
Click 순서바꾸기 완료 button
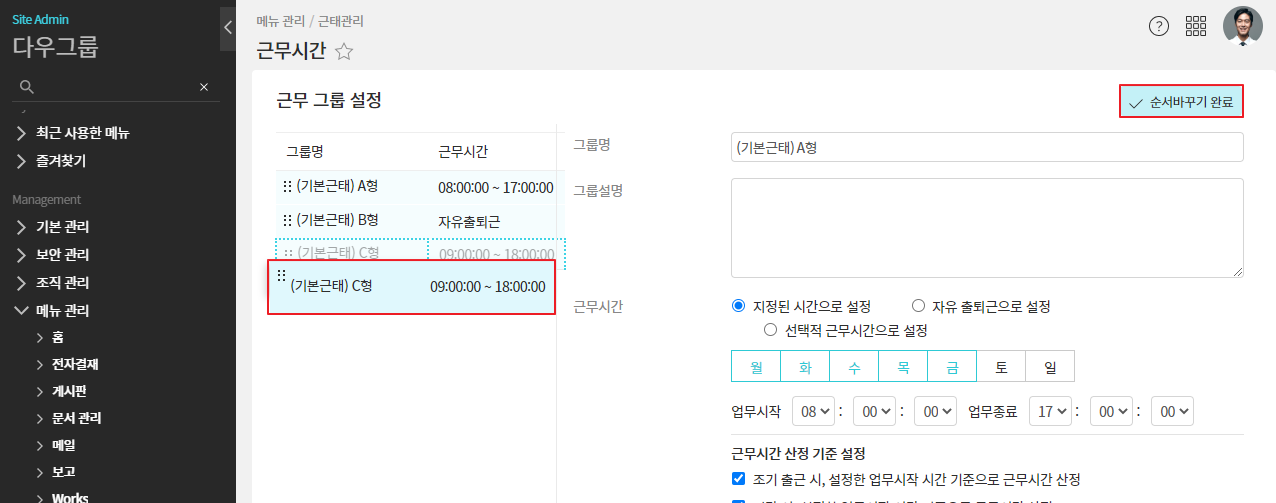coord(1181,102)
